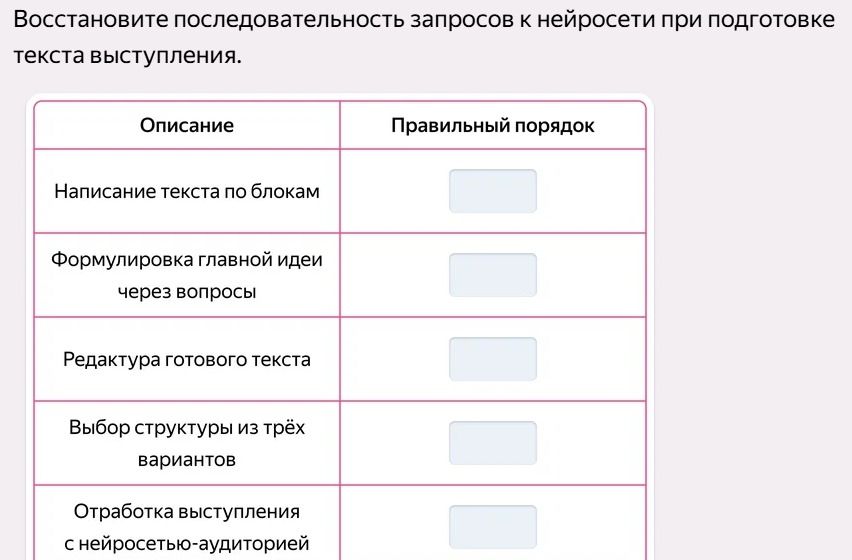This screenshot has height=560, width=852.
Task: Click the word подготовке in the instruction
Action: (x=772, y=20)
